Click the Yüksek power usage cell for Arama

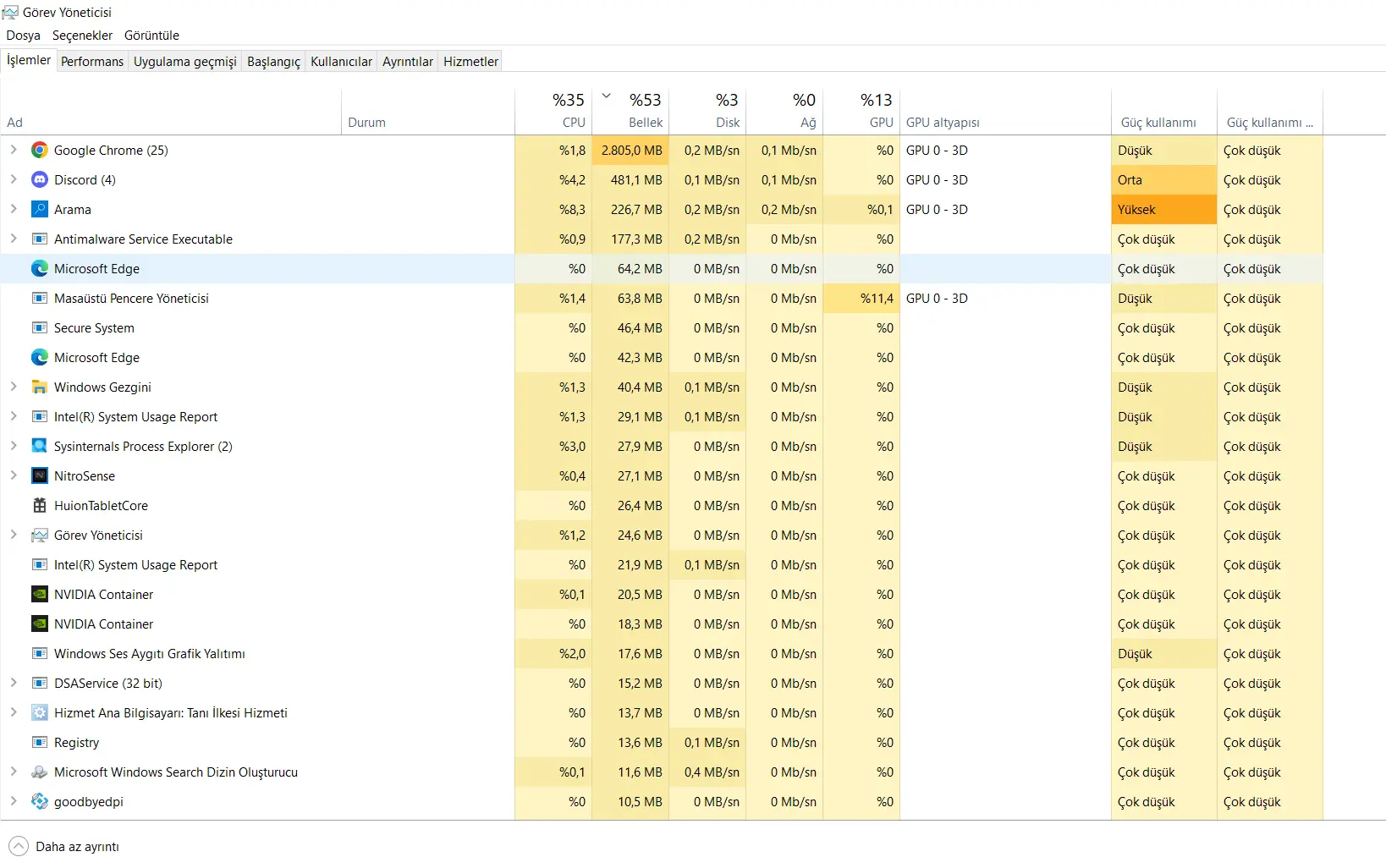click(x=1164, y=210)
